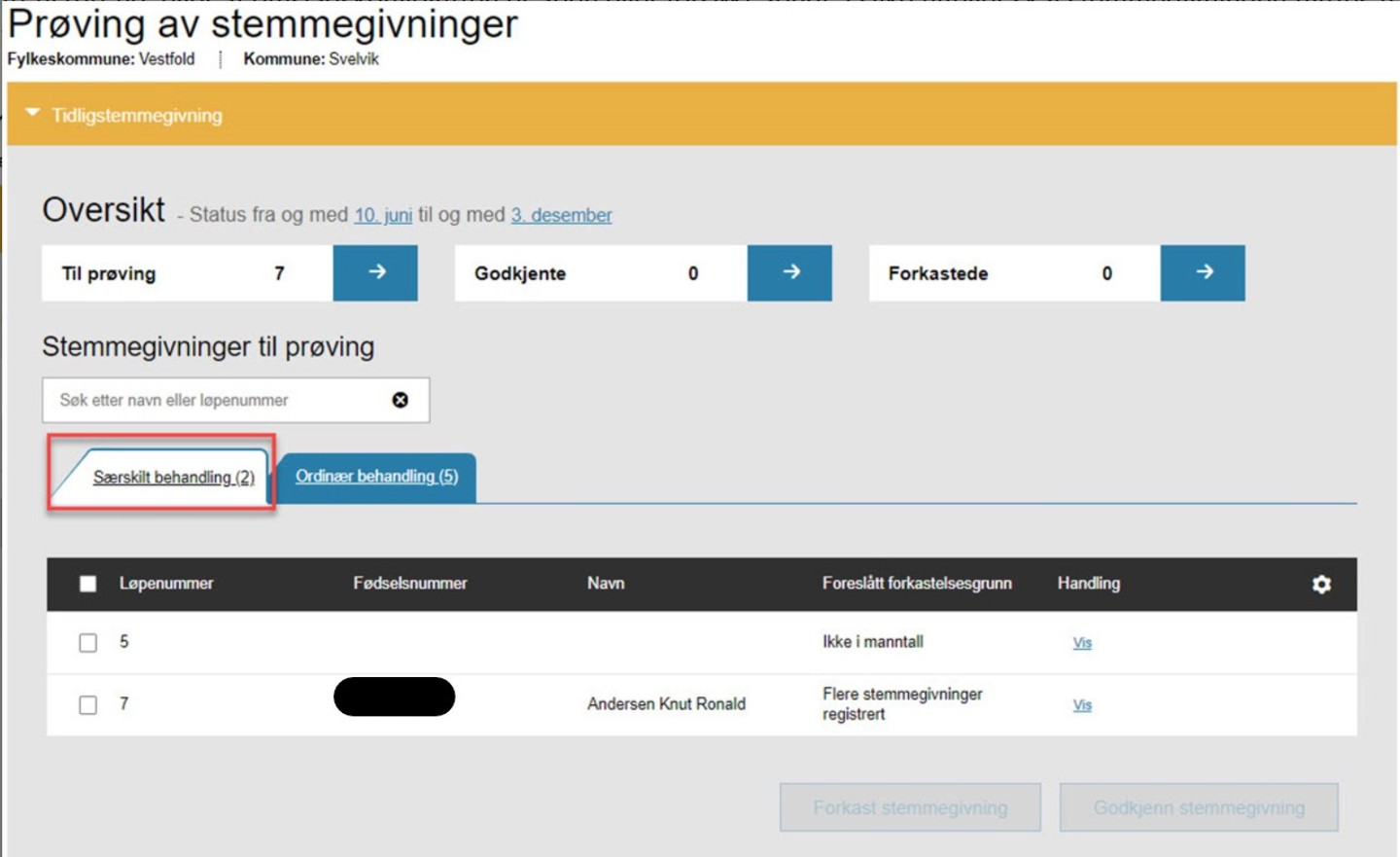
Task: Open the 10. juni start date picker
Action: click(x=383, y=215)
